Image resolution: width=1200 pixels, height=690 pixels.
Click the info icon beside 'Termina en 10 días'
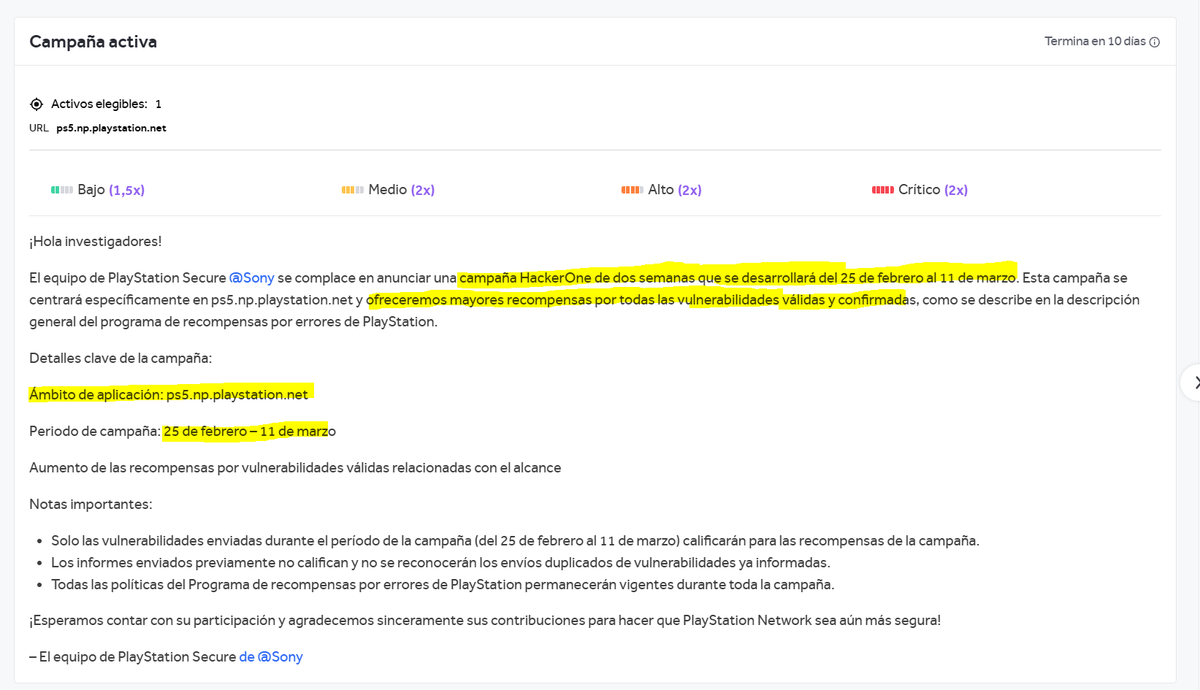[x=1155, y=42]
